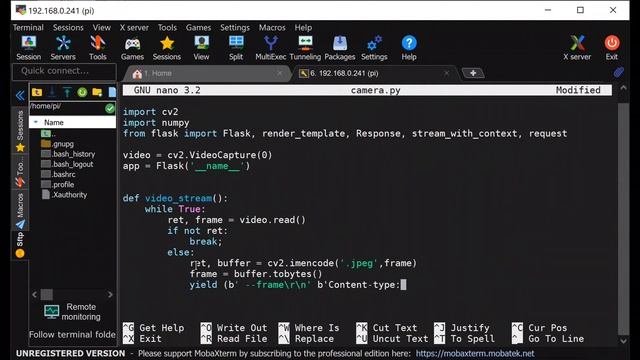Click the terminal scroll down arrow

623,340
